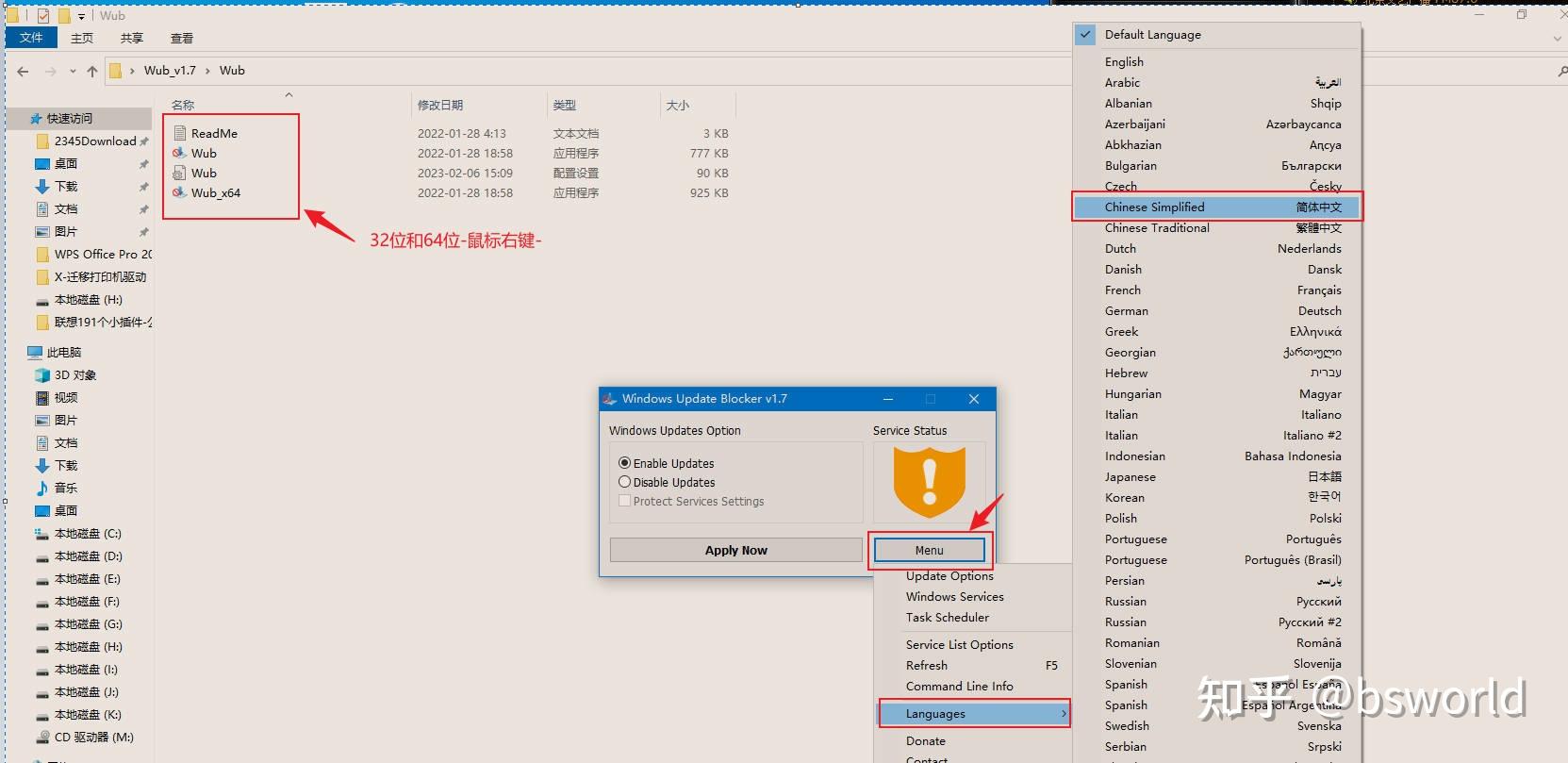Select Chinese Traditional language
This screenshot has height=763, width=1568.
tap(1217, 228)
